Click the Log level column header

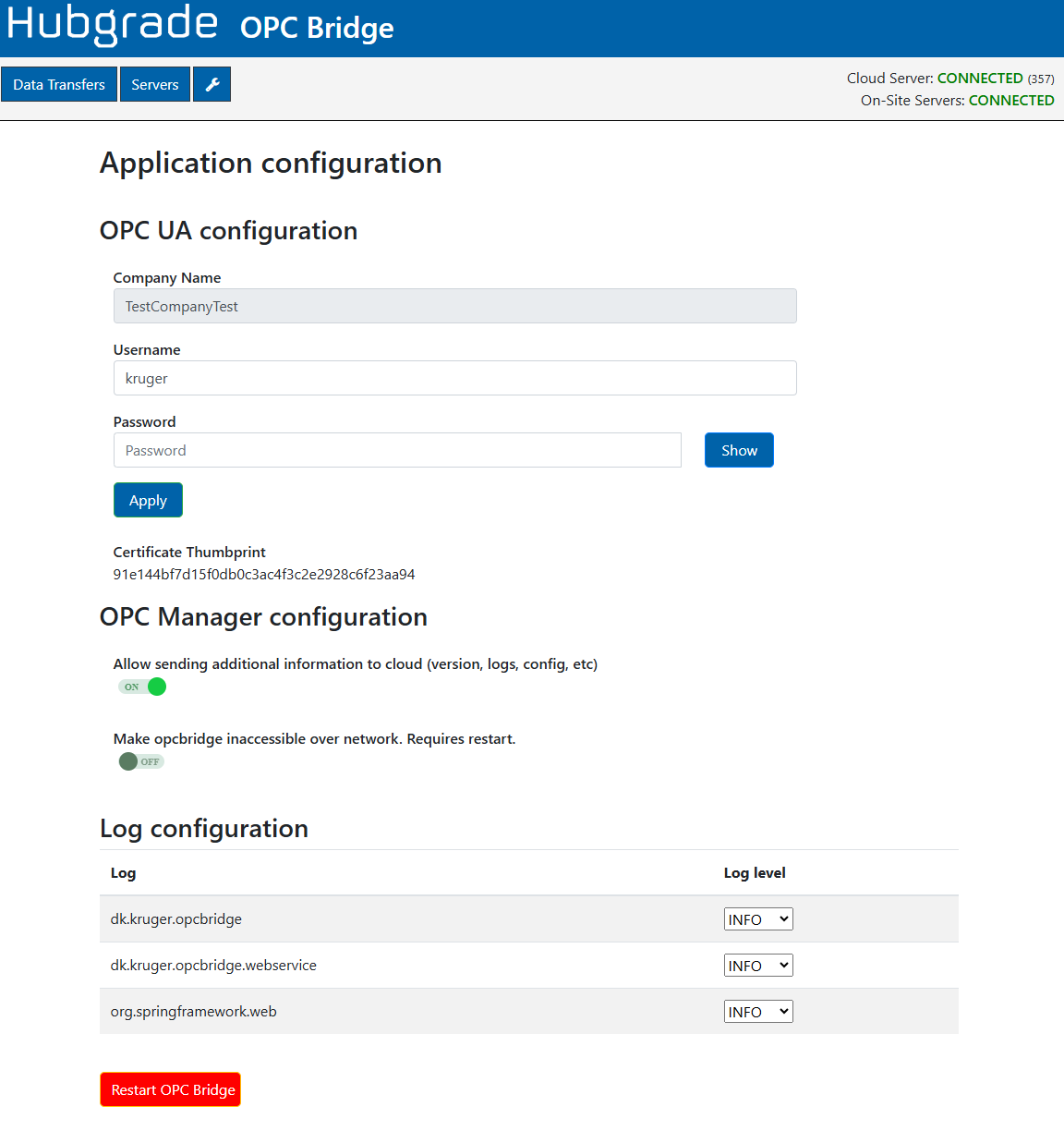tap(755, 873)
